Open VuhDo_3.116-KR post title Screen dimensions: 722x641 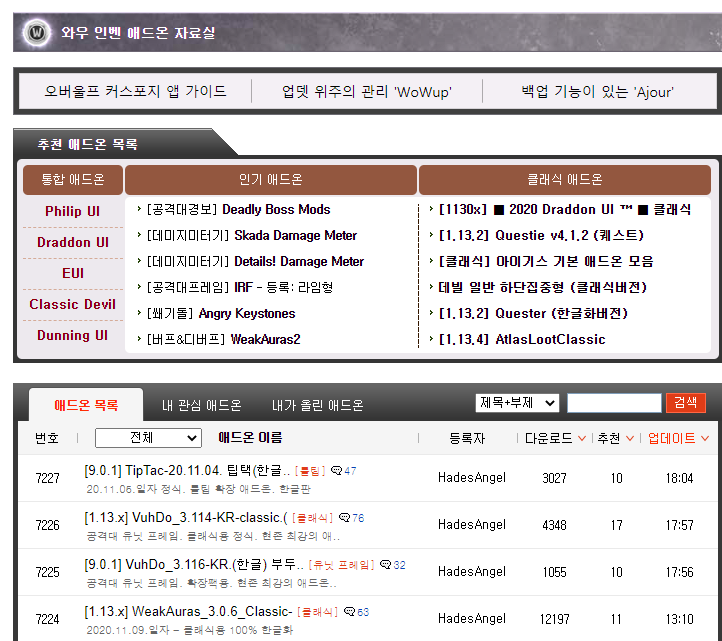pyautogui.click(x=194, y=564)
